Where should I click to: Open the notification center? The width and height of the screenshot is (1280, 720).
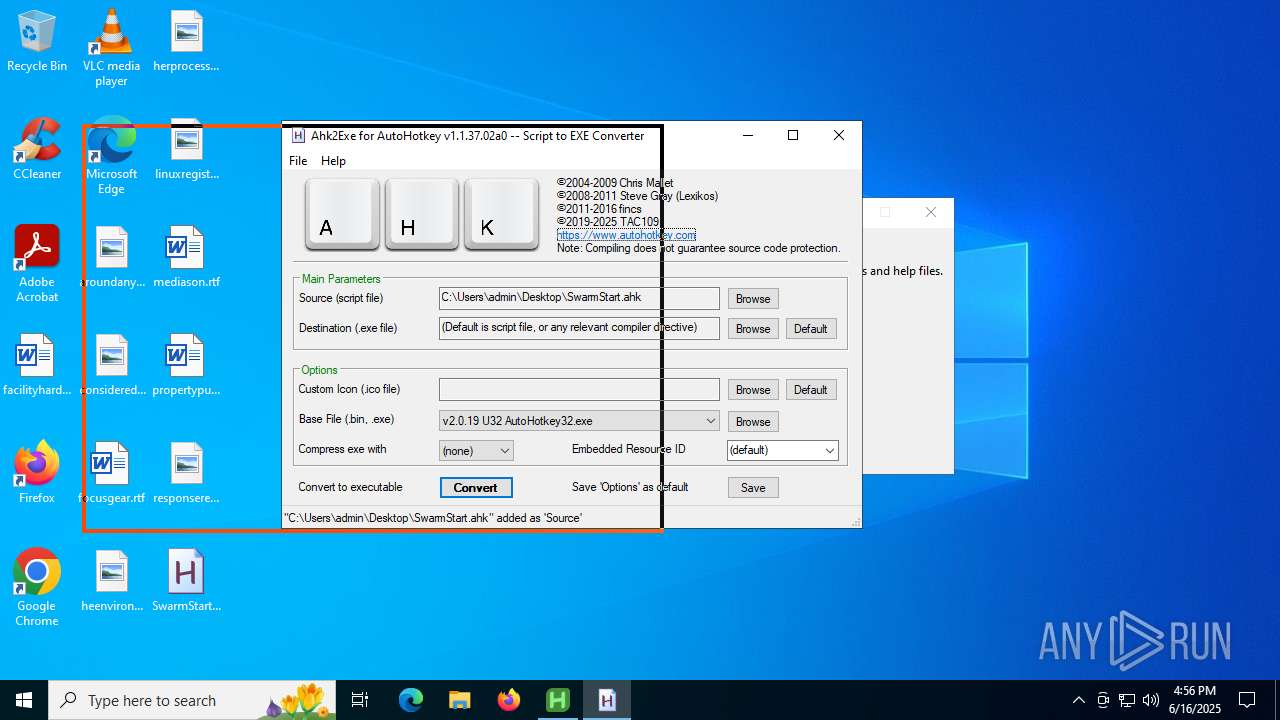[1247, 700]
